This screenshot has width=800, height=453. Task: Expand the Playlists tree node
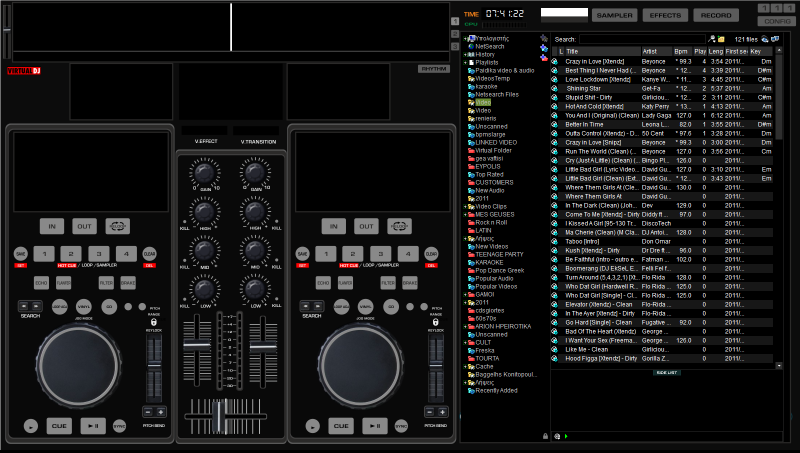point(465,63)
